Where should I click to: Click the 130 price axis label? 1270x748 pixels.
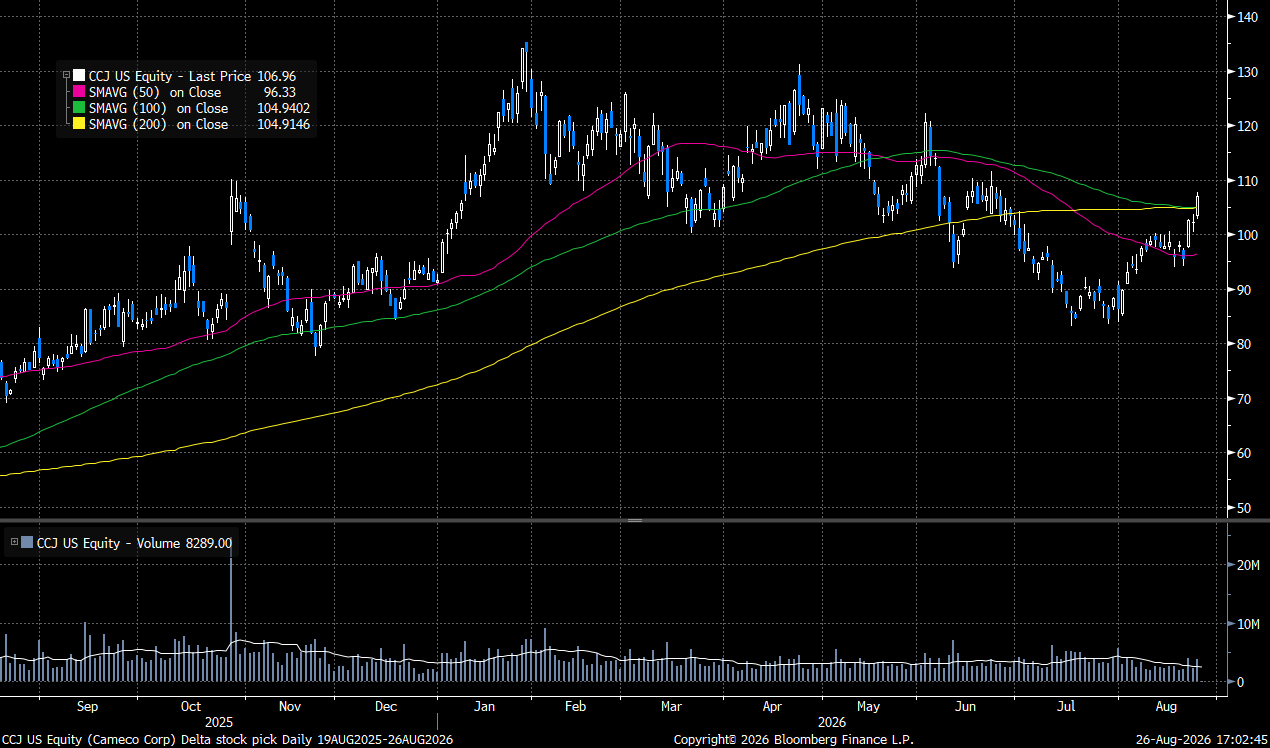click(1247, 72)
